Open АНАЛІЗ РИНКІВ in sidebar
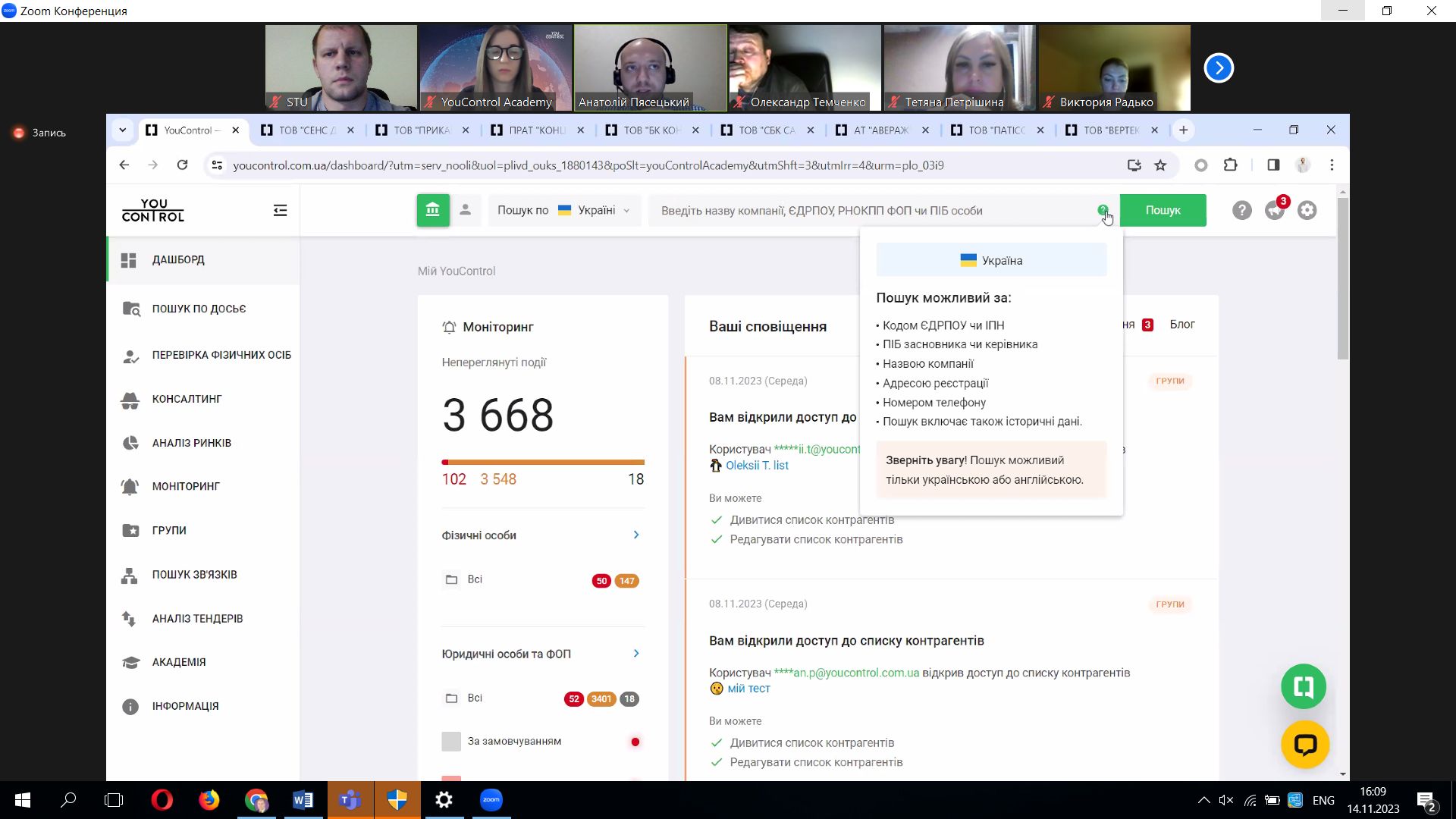The image size is (1456, 819). (x=203, y=443)
